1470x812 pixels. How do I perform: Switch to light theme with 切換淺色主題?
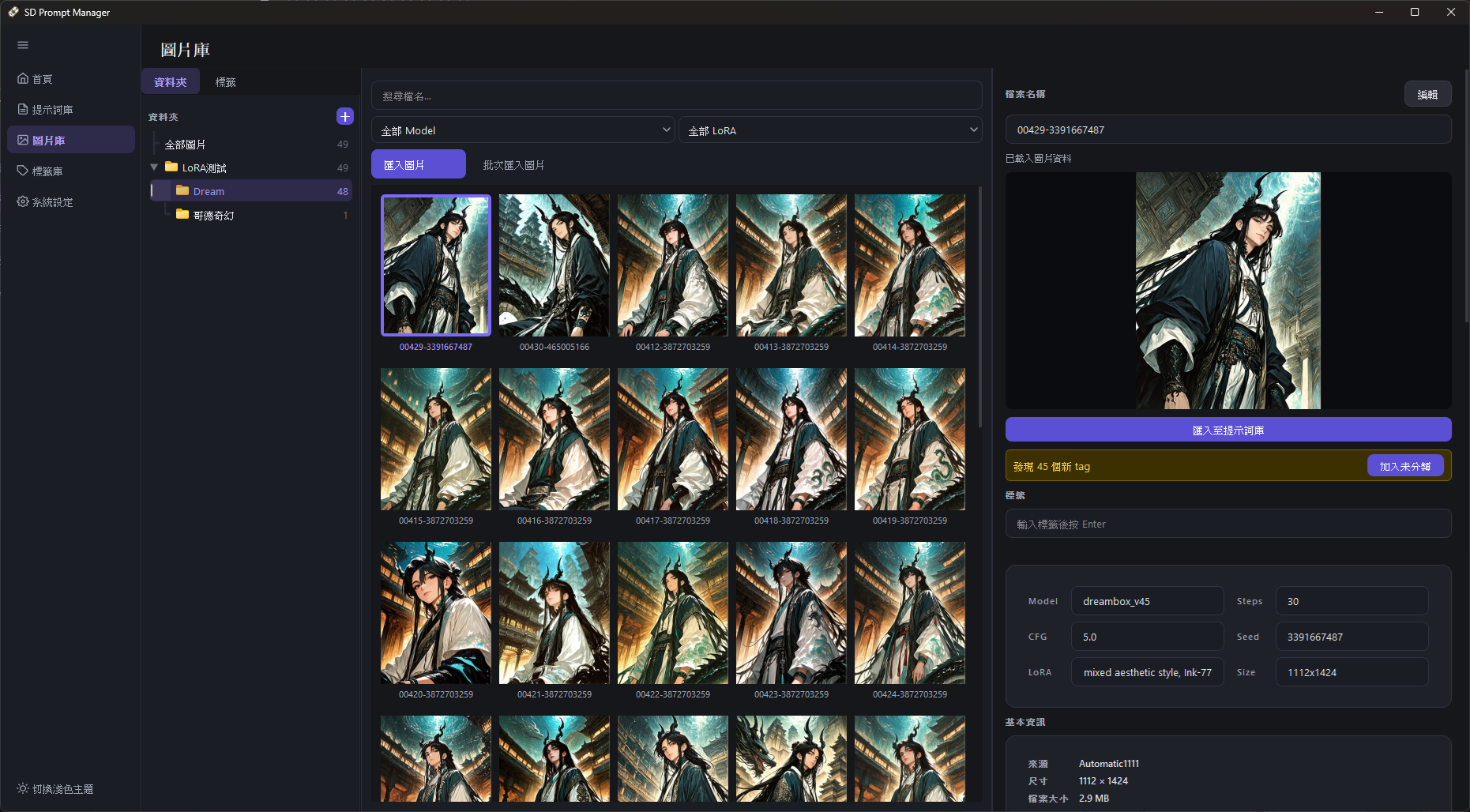55,789
